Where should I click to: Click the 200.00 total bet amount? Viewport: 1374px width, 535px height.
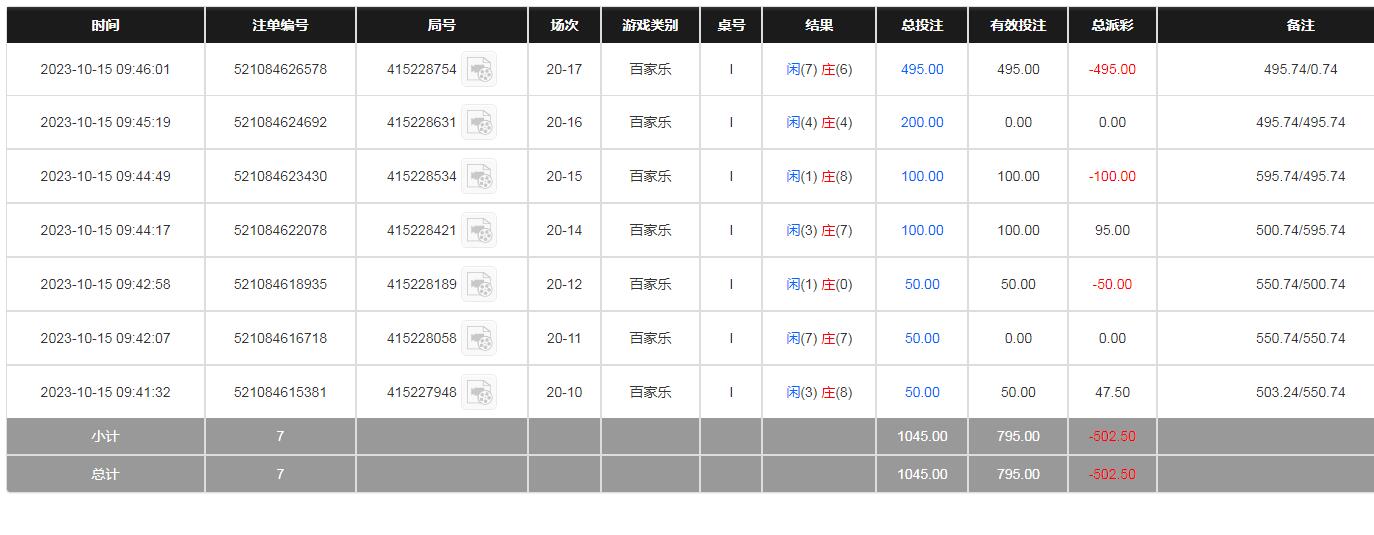click(922, 123)
